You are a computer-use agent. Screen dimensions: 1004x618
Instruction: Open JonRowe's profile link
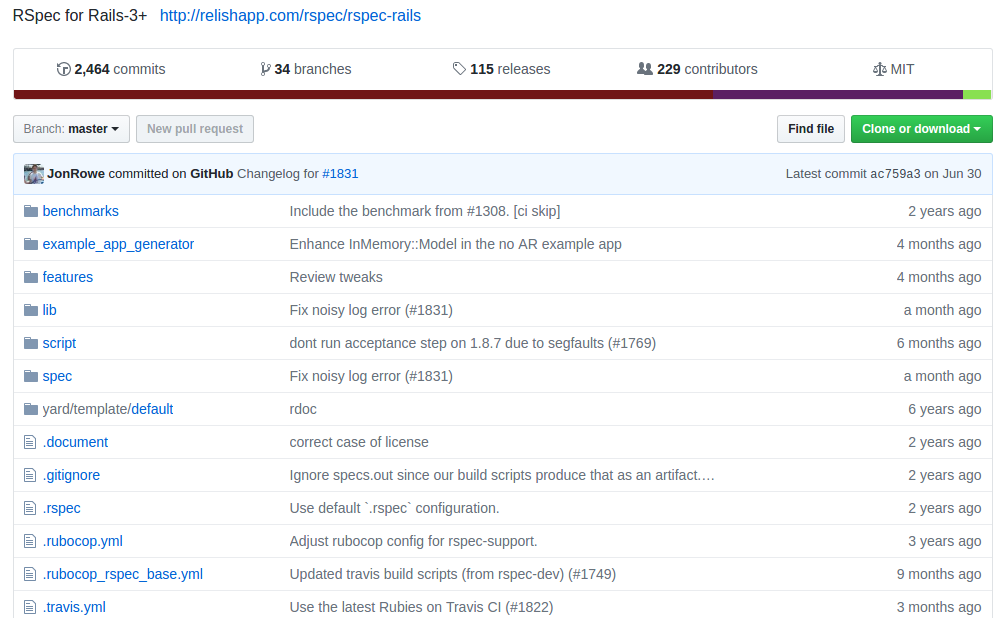76,174
